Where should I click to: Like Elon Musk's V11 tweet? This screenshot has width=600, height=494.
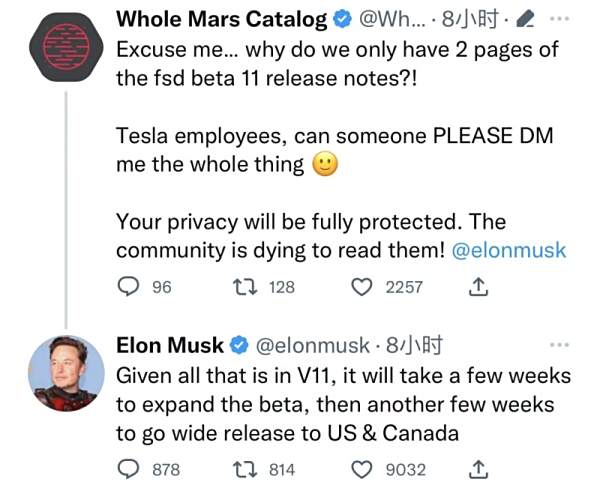[x=361, y=469]
